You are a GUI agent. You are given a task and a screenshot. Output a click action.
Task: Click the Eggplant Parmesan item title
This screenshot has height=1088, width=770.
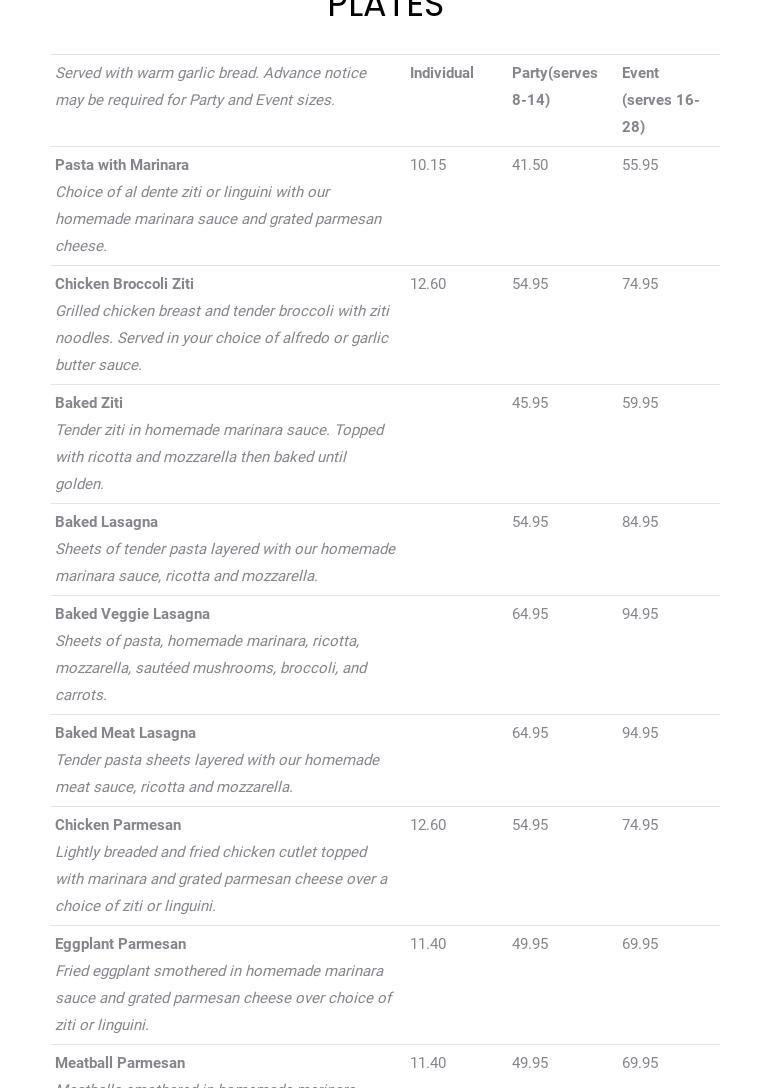[x=120, y=944]
